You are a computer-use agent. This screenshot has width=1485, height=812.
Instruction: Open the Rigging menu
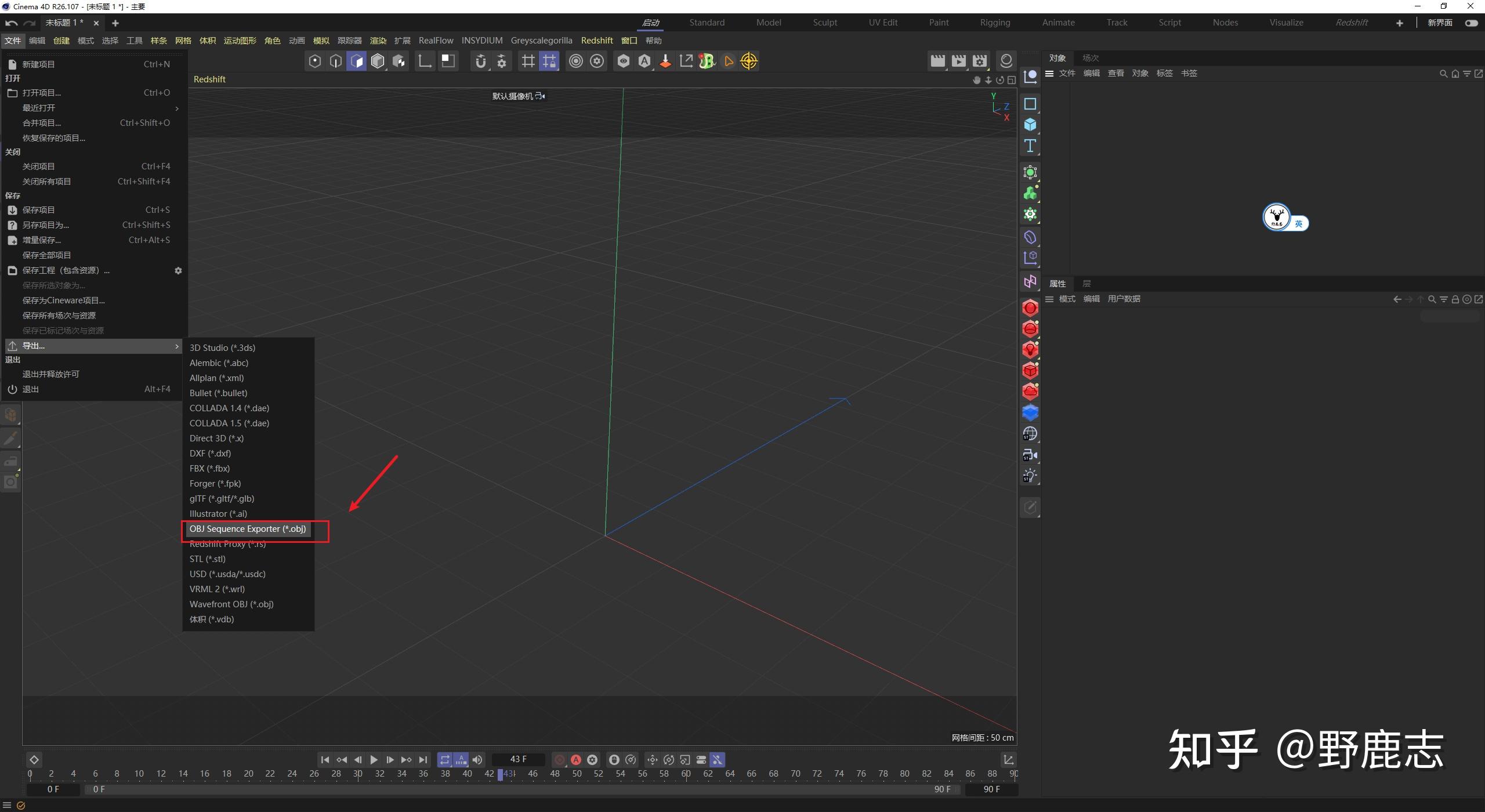994,22
